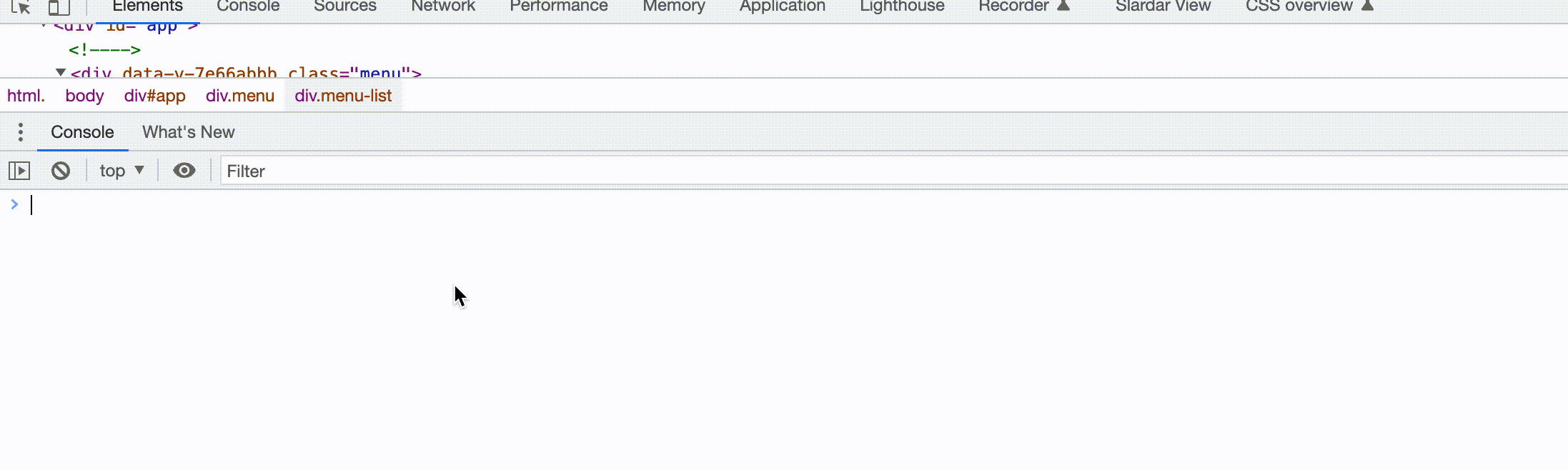The height and width of the screenshot is (470, 1568).
Task: Clear the console
Action: 61,171
